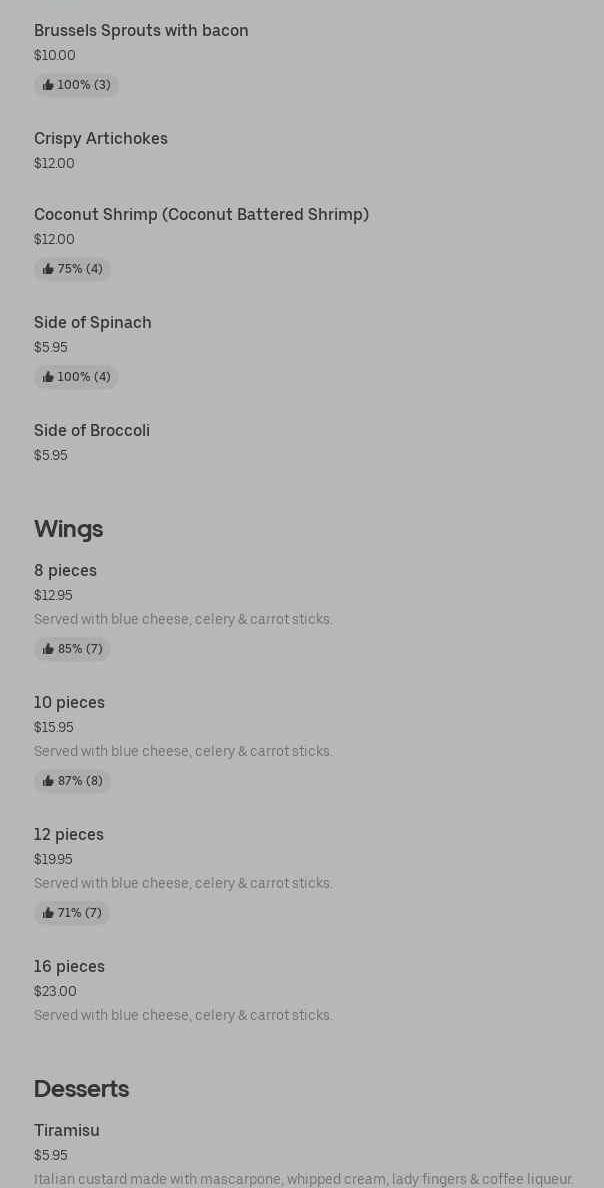This screenshot has height=1188, width=604.
Task: Open the Tiramisu dessert item
Action: point(67,1131)
